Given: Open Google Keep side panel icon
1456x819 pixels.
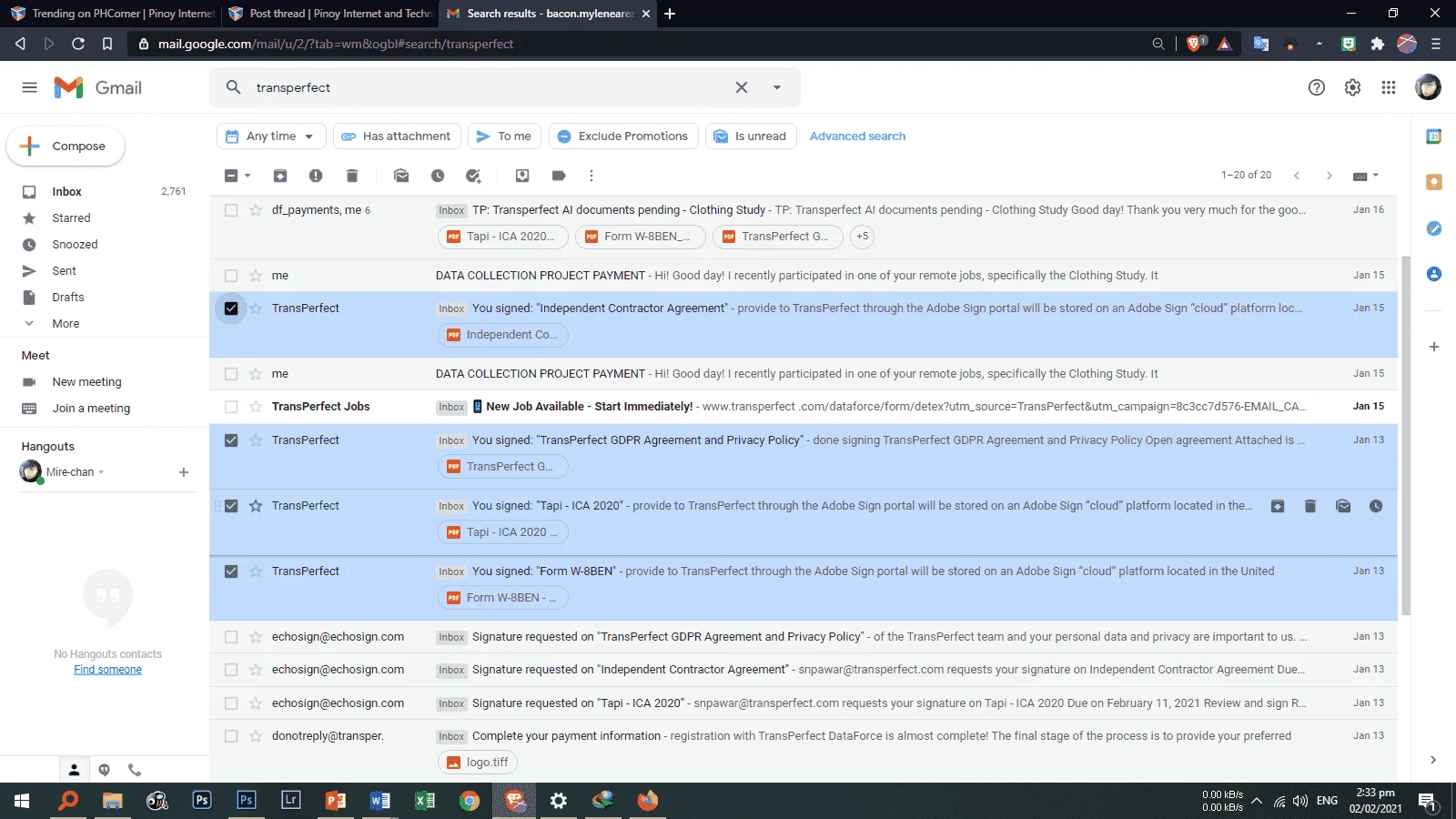Looking at the screenshot, I should [x=1434, y=182].
